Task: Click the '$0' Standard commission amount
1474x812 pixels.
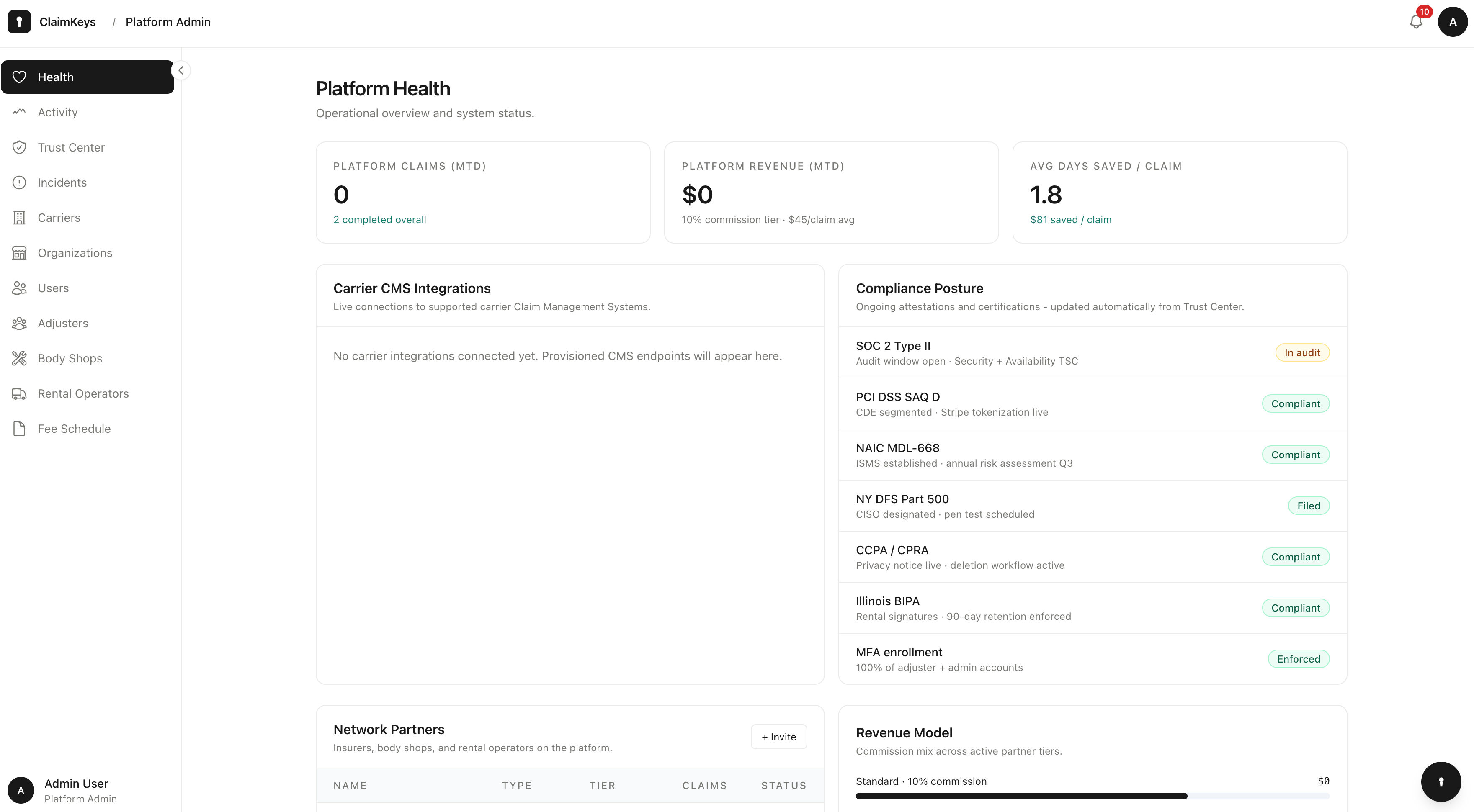Action: point(1323,781)
